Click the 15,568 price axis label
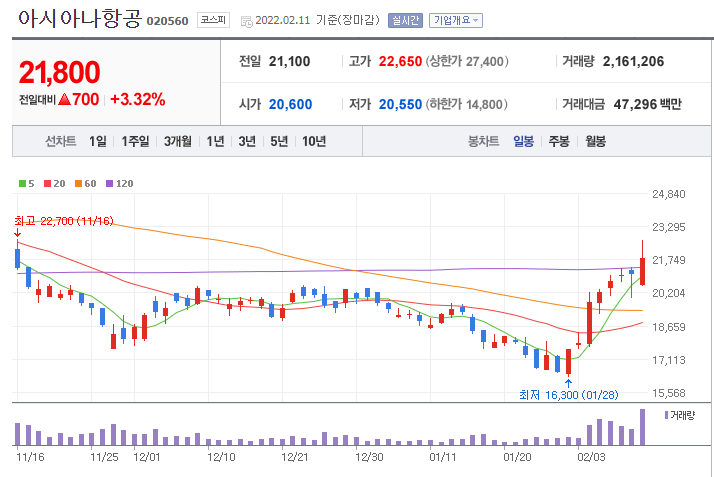This screenshot has width=714, height=477. (668, 393)
